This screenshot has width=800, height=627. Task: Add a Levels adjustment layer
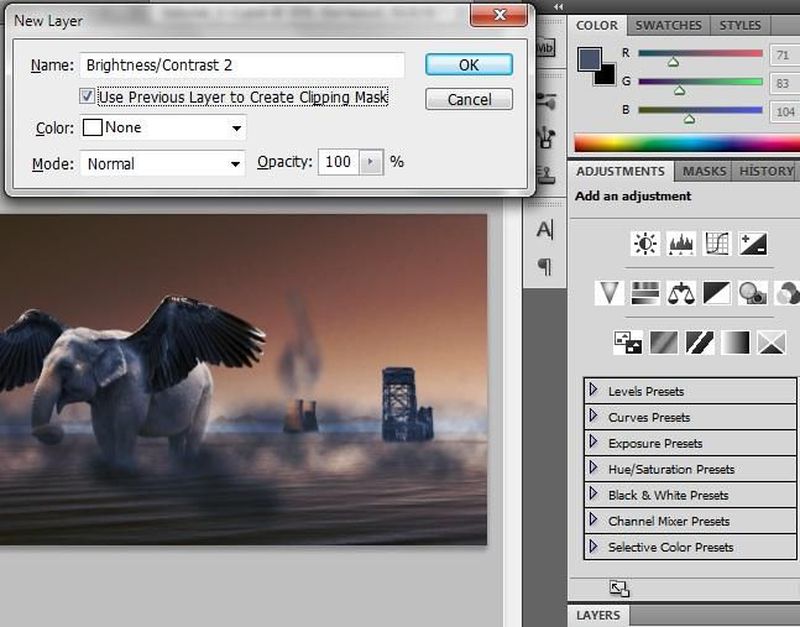(681, 242)
